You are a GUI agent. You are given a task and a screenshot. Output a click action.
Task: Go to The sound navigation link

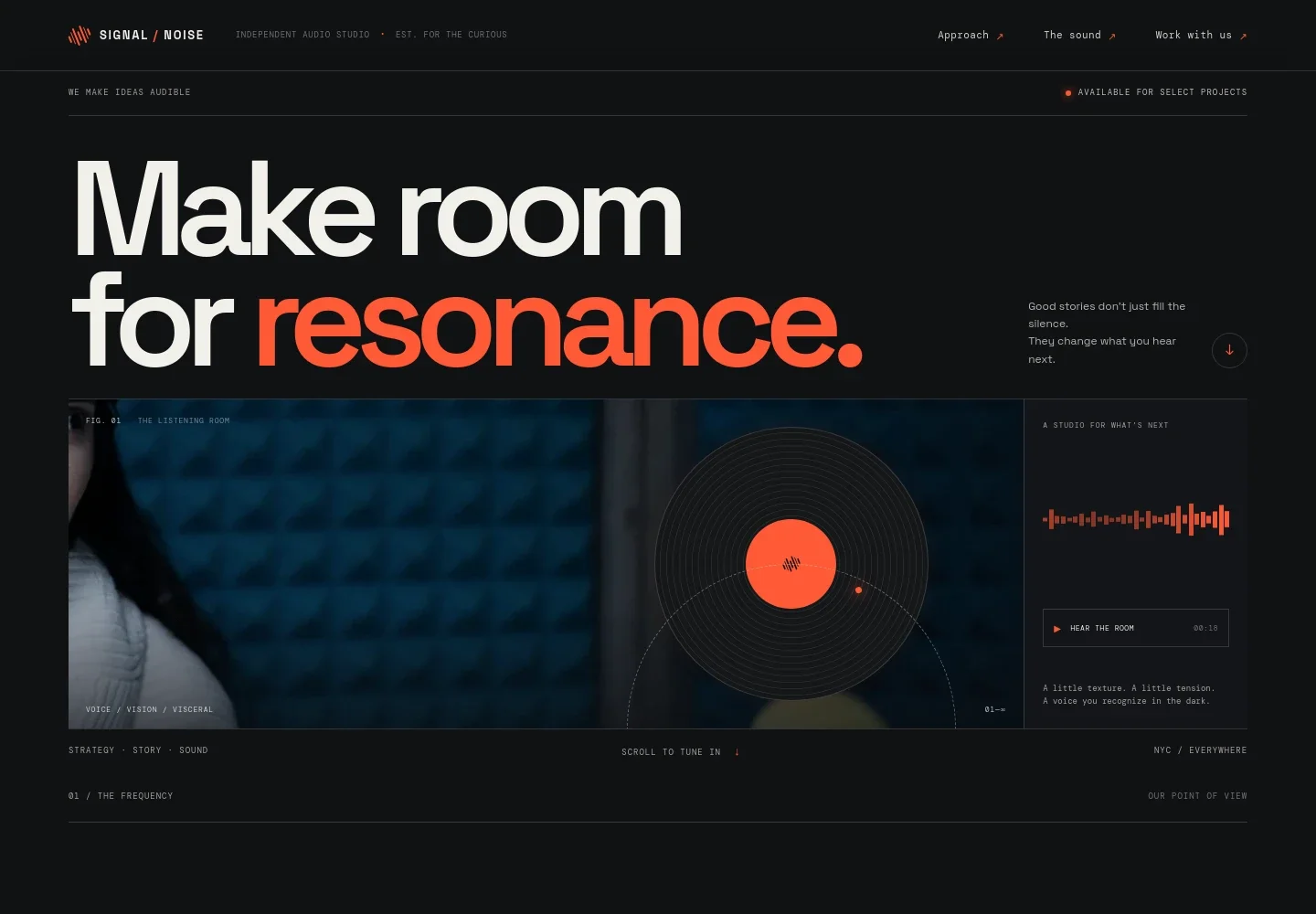[1079, 36]
